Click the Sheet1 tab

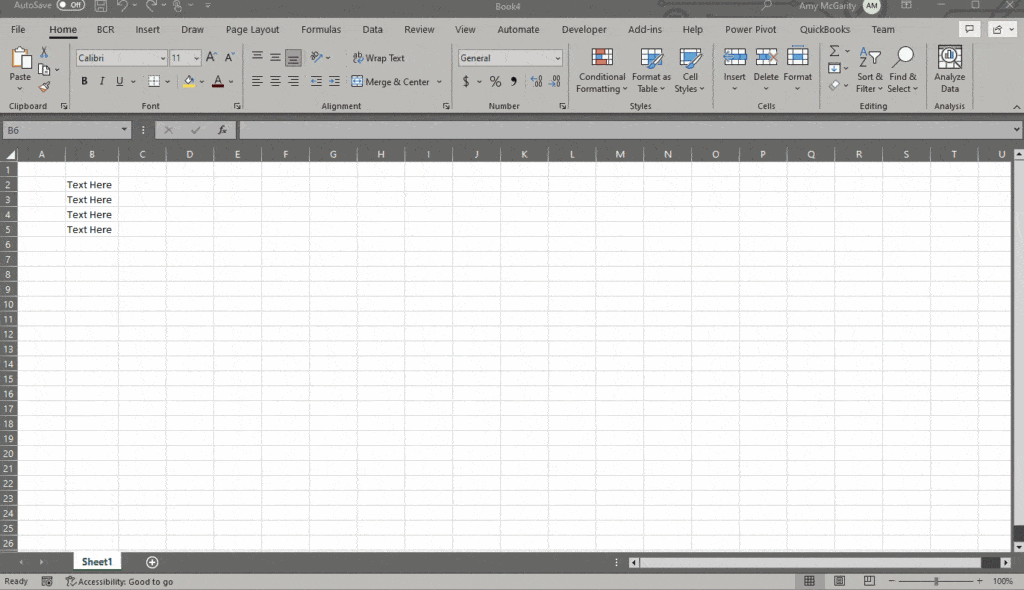[x=97, y=561]
